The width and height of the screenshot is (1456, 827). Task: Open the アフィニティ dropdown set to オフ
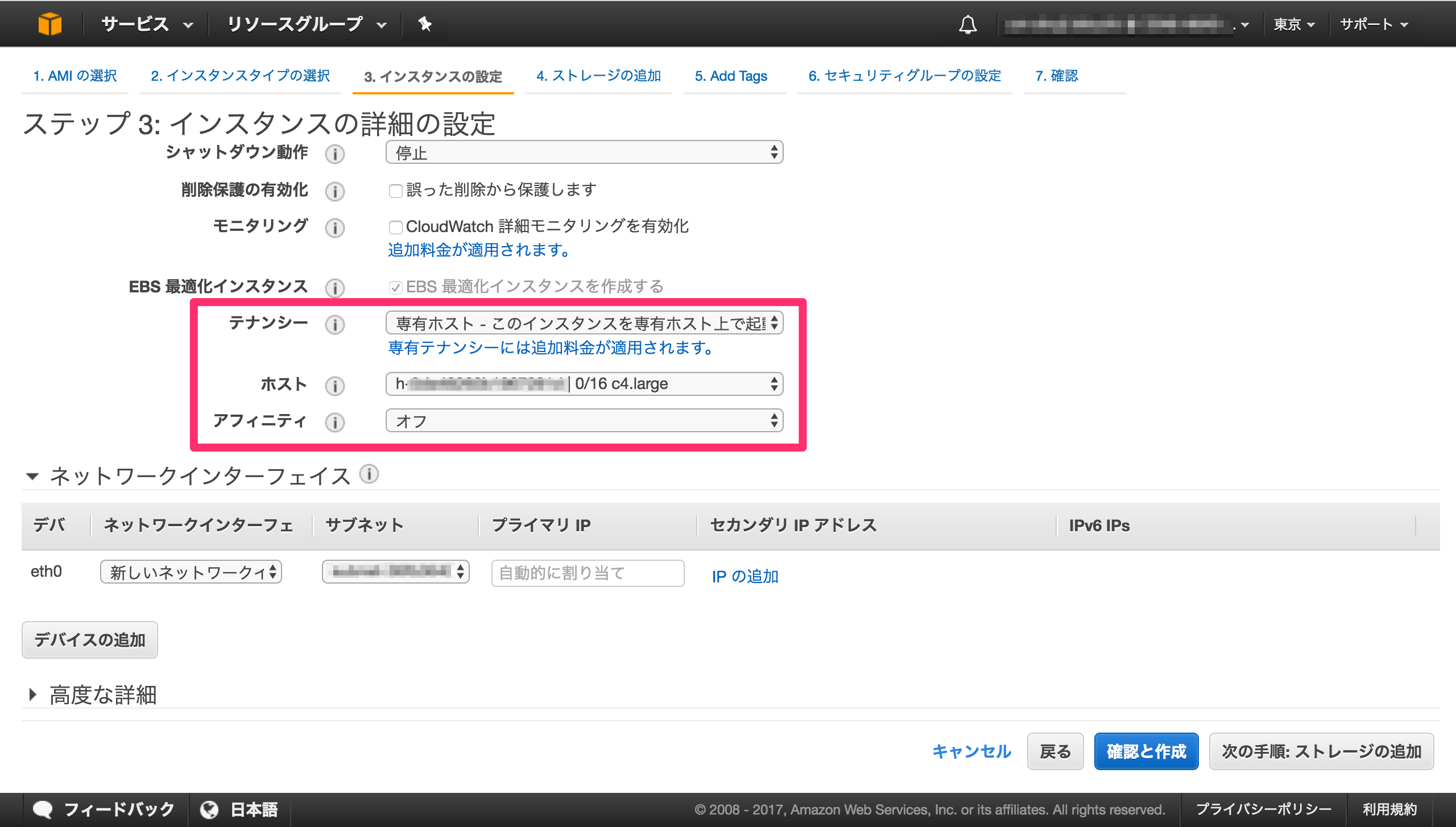click(584, 421)
